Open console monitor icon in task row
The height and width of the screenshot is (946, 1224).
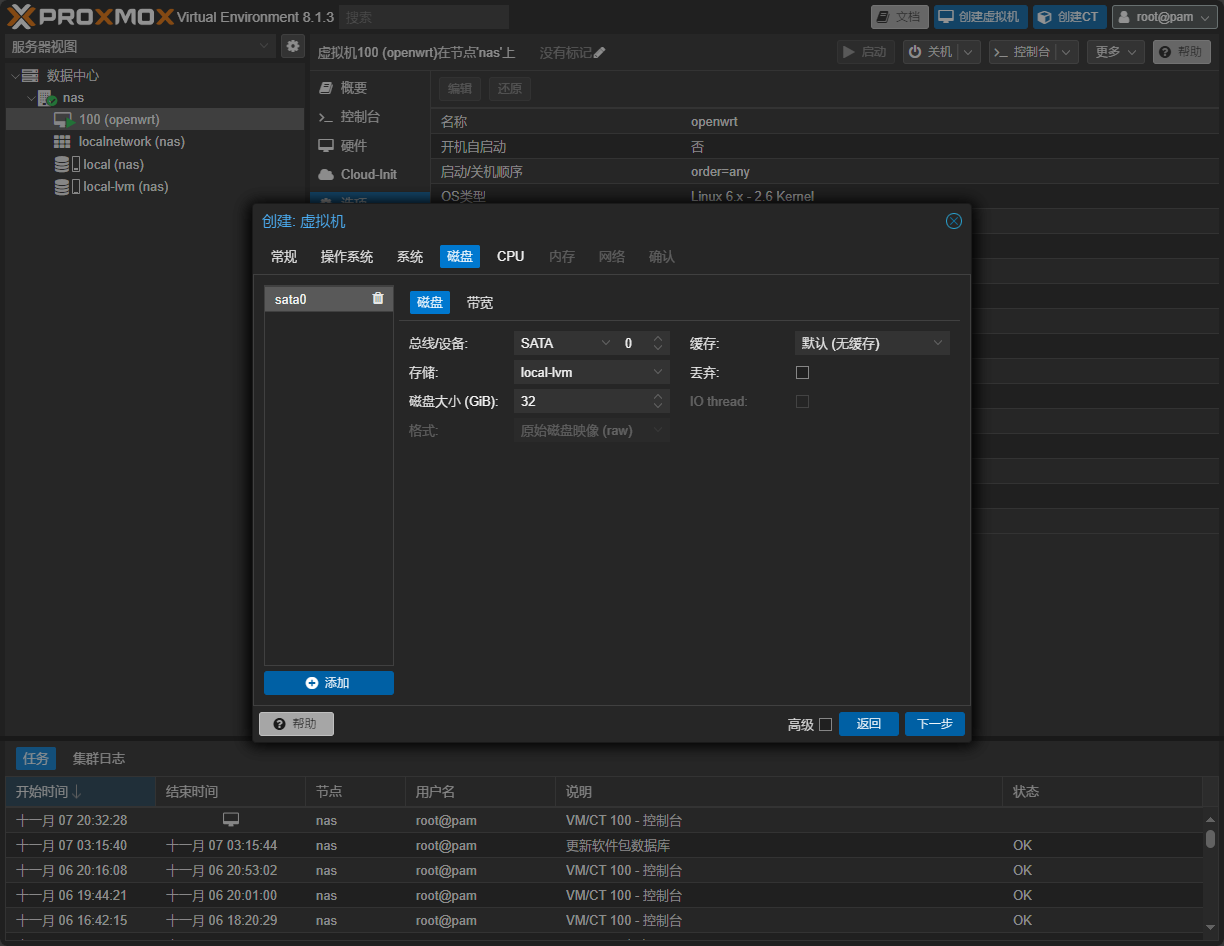[231, 820]
